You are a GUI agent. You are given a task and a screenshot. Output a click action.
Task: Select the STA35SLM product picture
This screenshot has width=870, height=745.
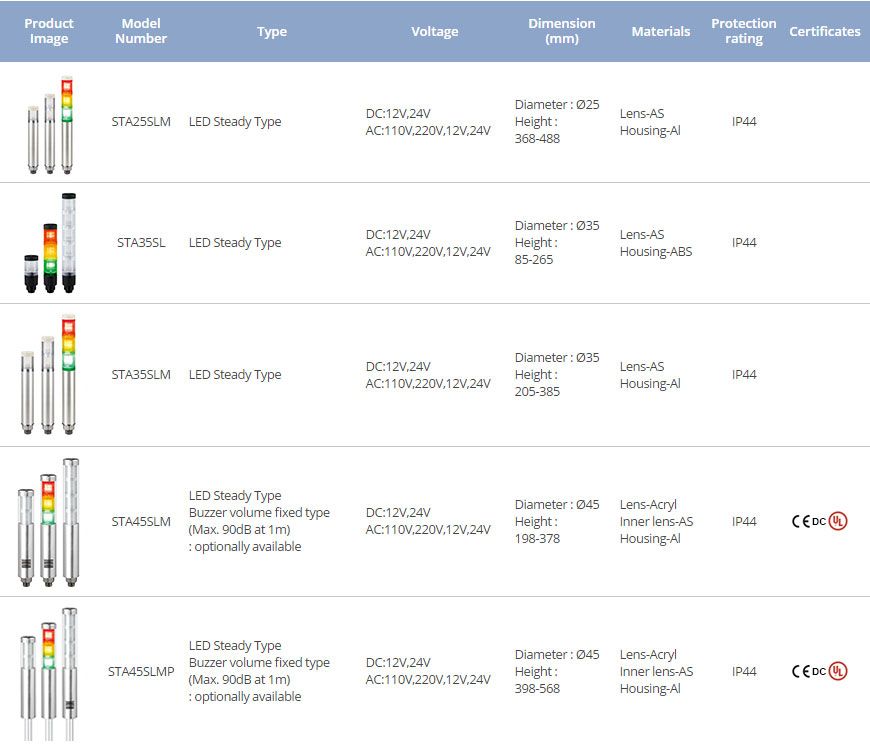tap(50, 375)
